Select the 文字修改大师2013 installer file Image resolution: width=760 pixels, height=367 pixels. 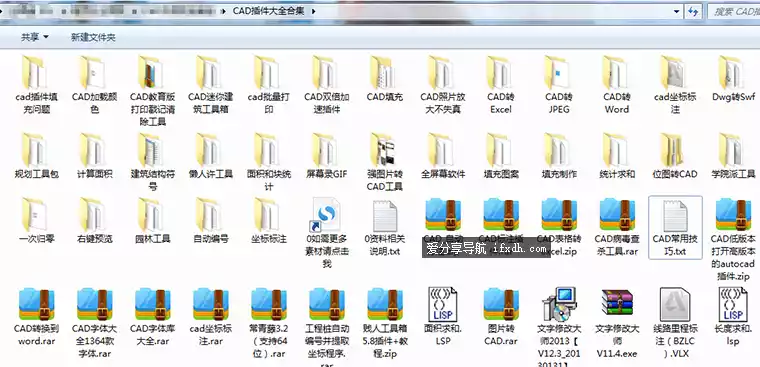(559, 327)
